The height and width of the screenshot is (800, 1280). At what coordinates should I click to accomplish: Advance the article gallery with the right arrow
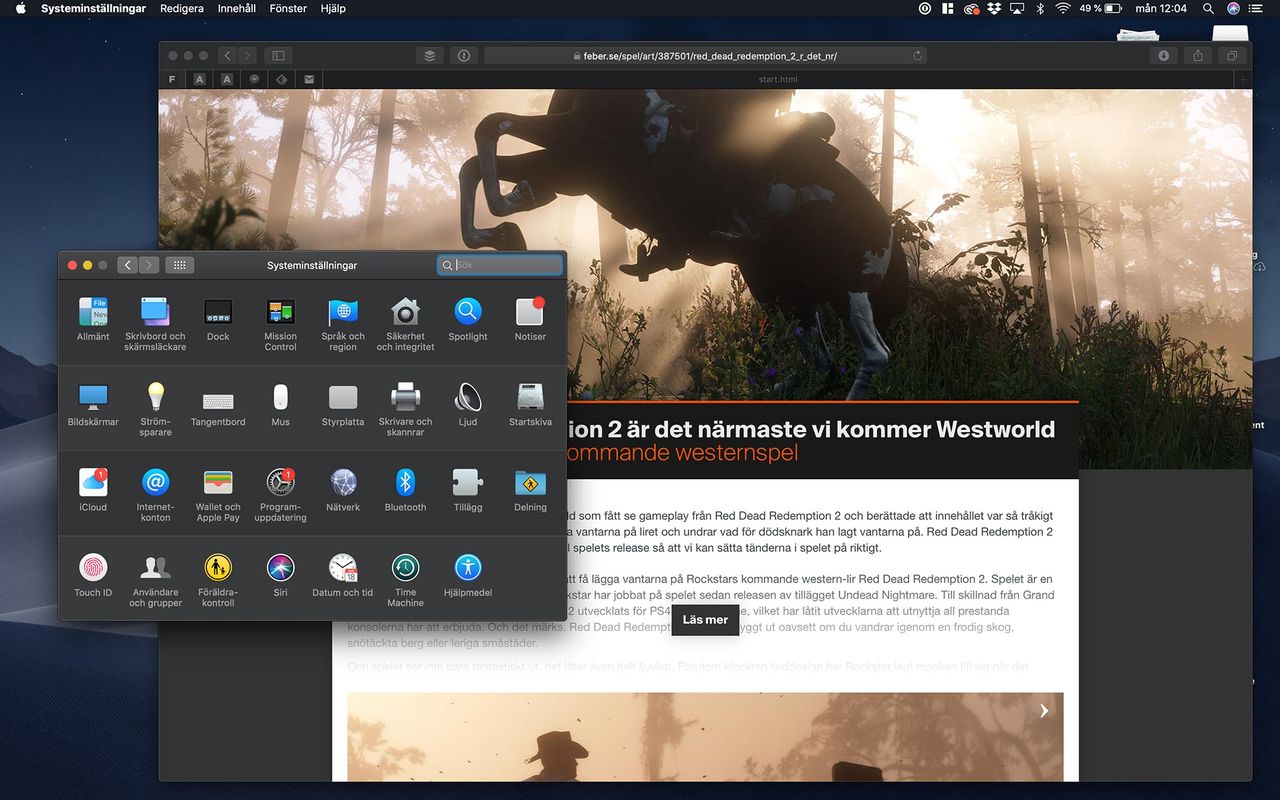point(1044,710)
